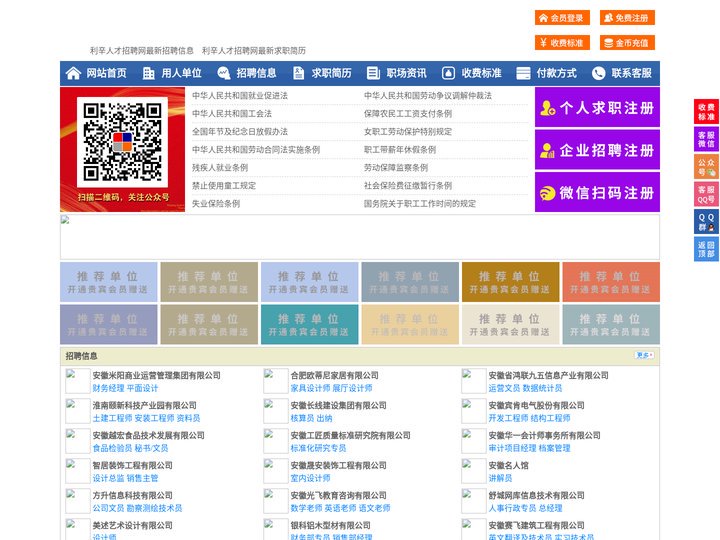Open the 女职工劳动保护特别规定 link

click(408, 132)
